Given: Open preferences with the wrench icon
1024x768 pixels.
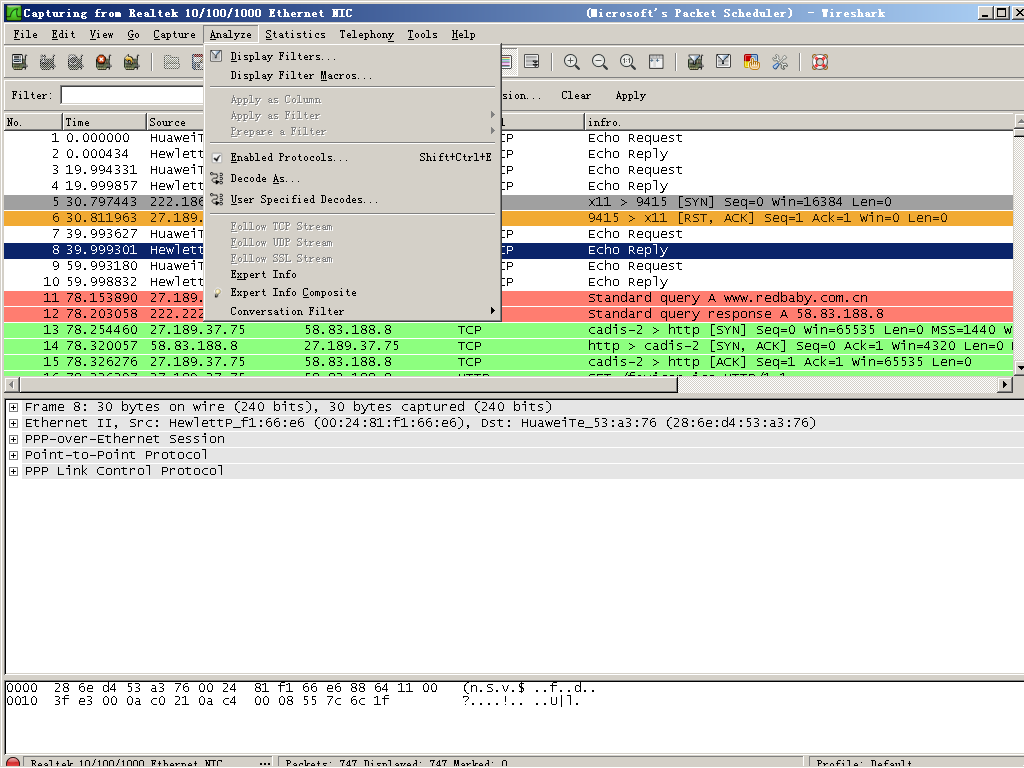Looking at the screenshot, I should click(780, 62).
